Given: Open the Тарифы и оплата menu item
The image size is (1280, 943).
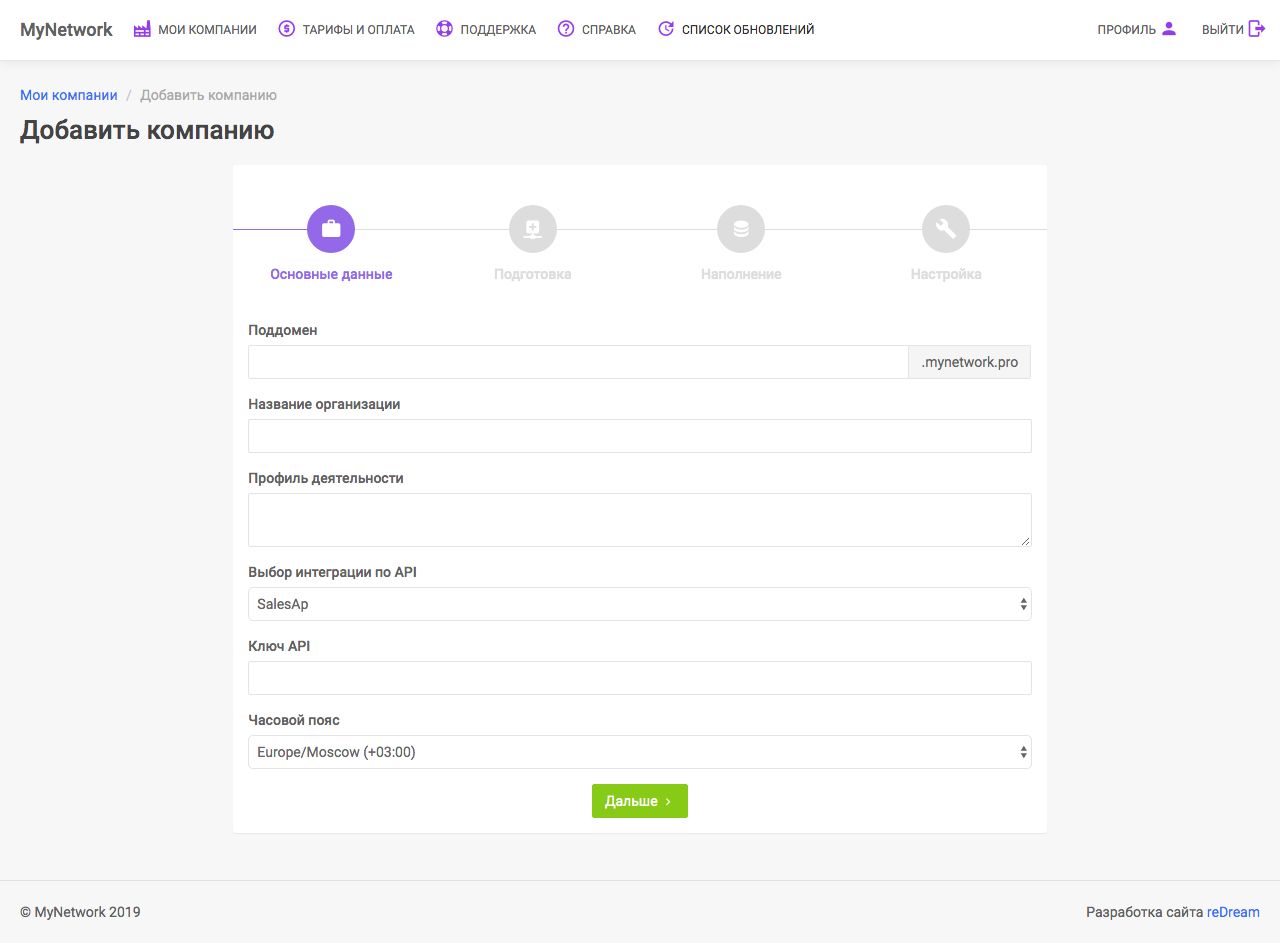Looking at the screenshot, I should pos(356,30).
